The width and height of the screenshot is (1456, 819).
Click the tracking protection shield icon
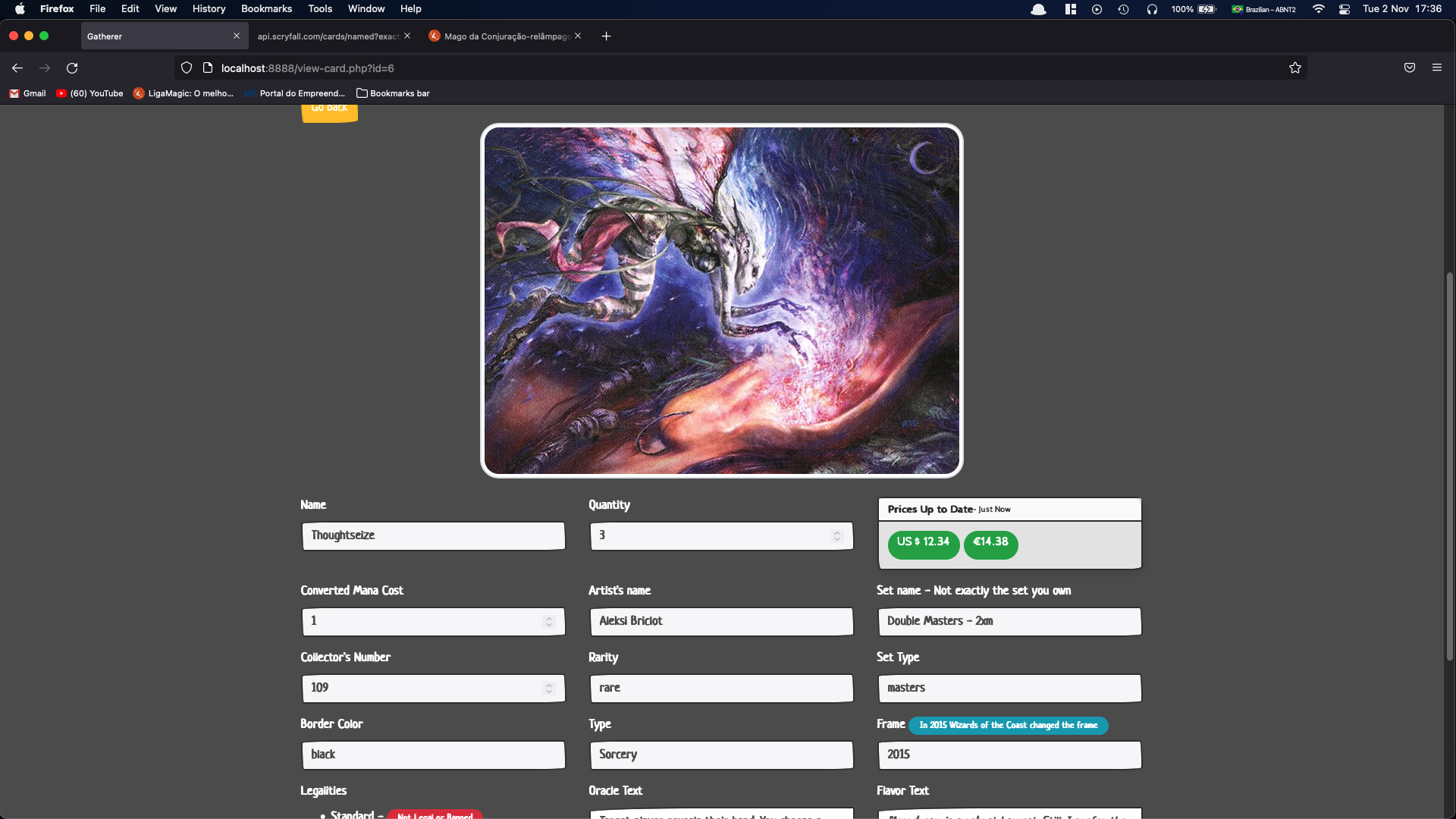(187, 68)
